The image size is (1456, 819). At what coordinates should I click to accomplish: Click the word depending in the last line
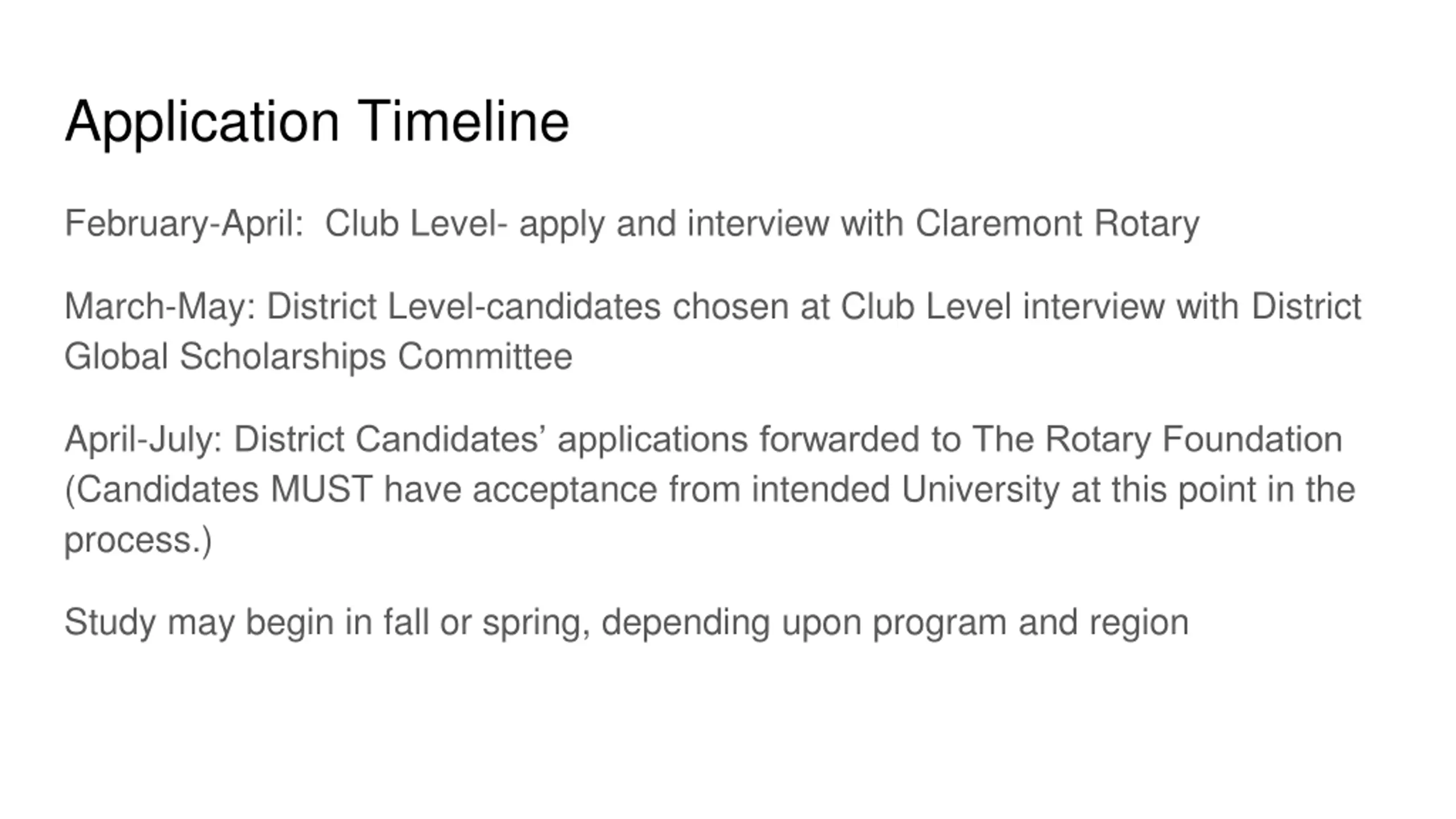coord(685,622)
